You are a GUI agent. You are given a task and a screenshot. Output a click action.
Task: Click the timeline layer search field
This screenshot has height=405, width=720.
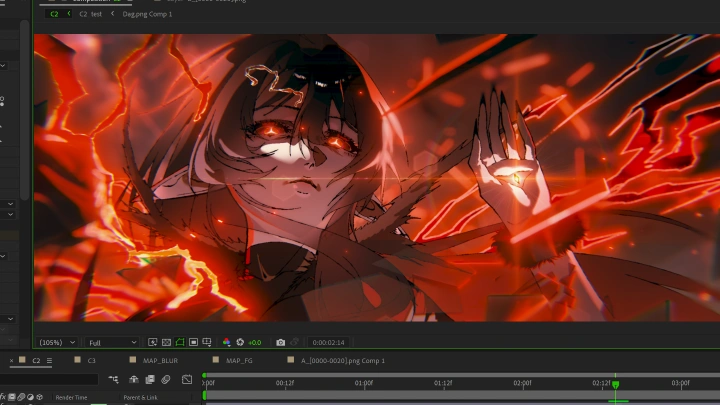[49, 379]
